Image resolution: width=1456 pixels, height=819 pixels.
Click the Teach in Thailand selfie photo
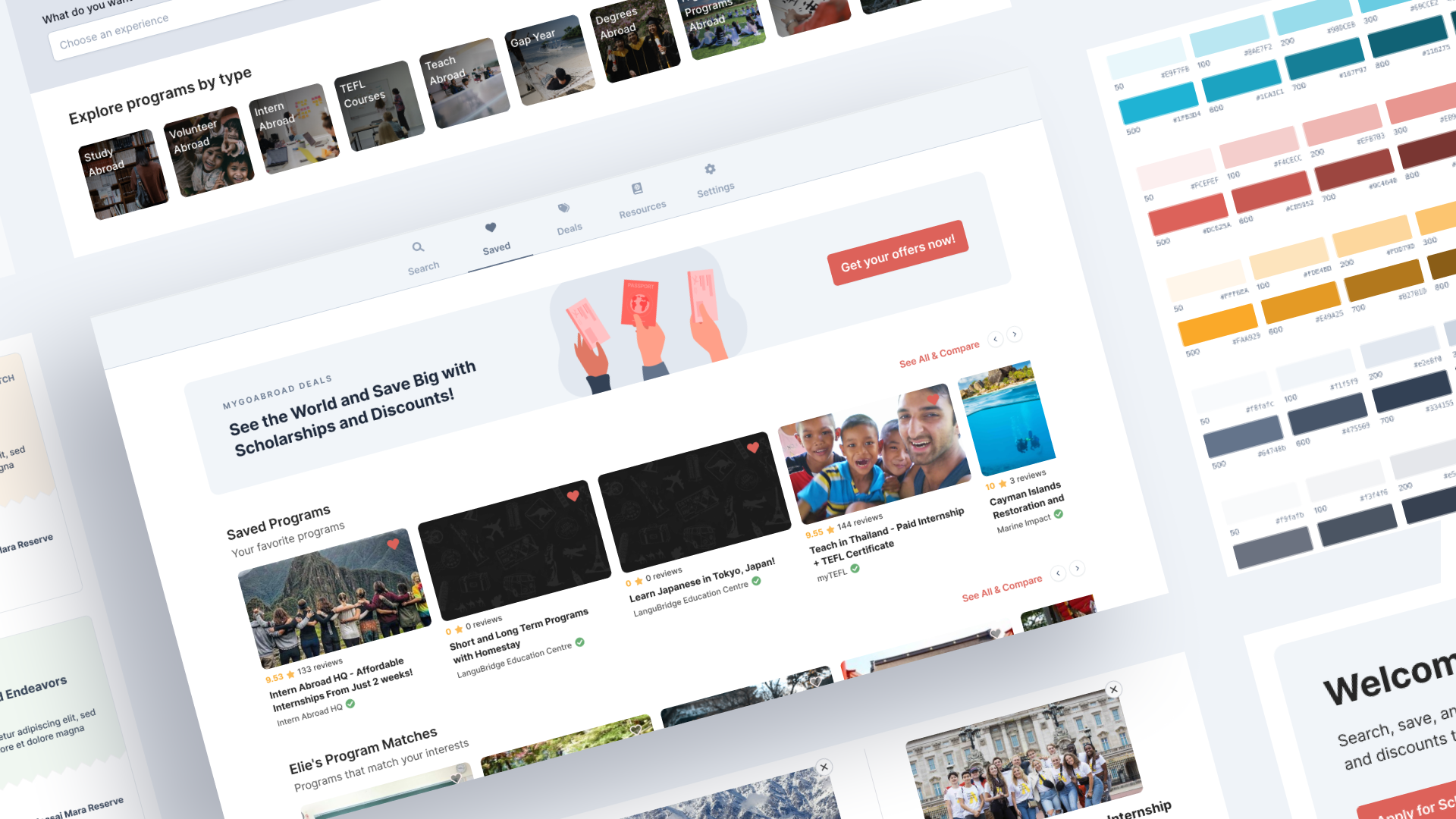coord(874,453)
